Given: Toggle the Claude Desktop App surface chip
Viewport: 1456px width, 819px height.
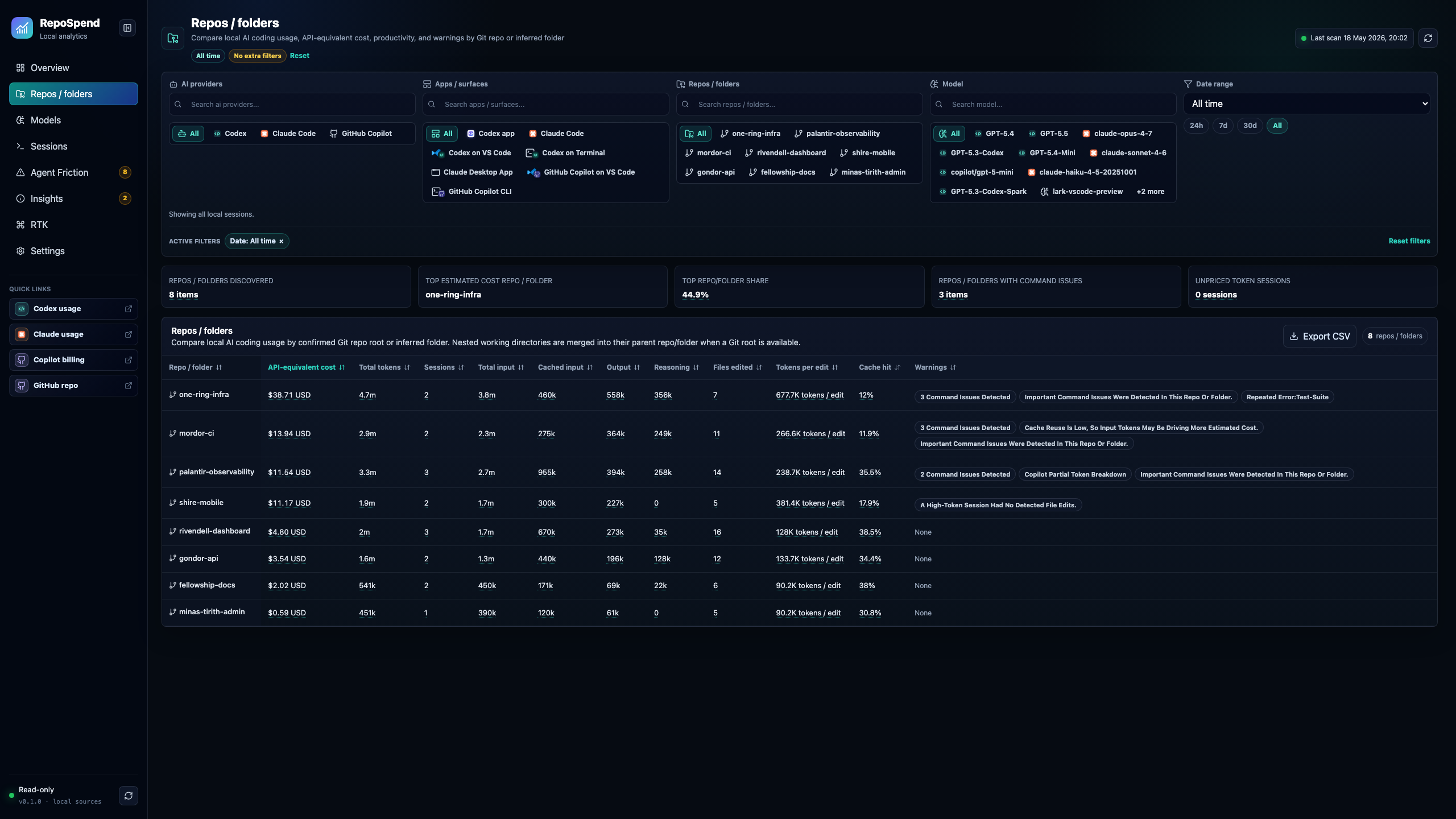Looking at the screenshot, I should click(471, 172).
